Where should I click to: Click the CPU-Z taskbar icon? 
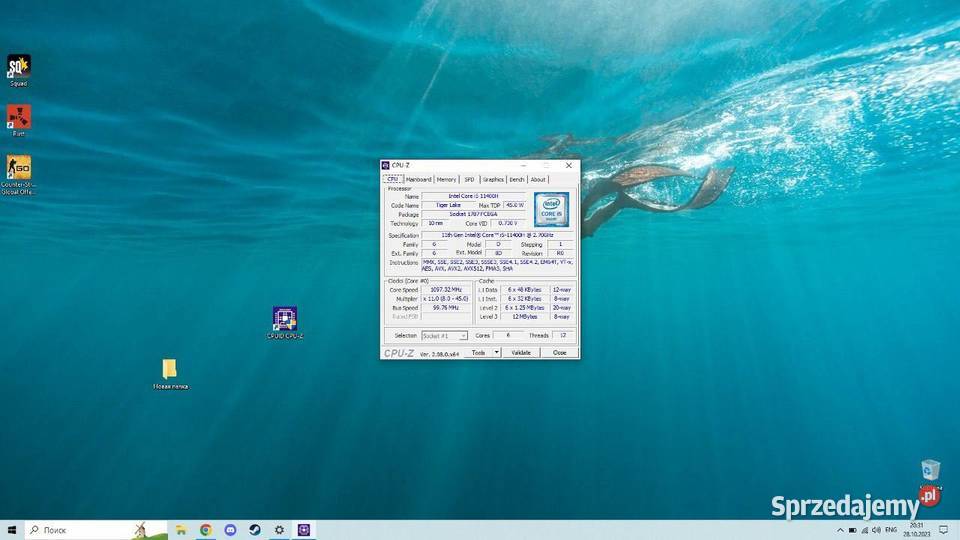point(304,530)
